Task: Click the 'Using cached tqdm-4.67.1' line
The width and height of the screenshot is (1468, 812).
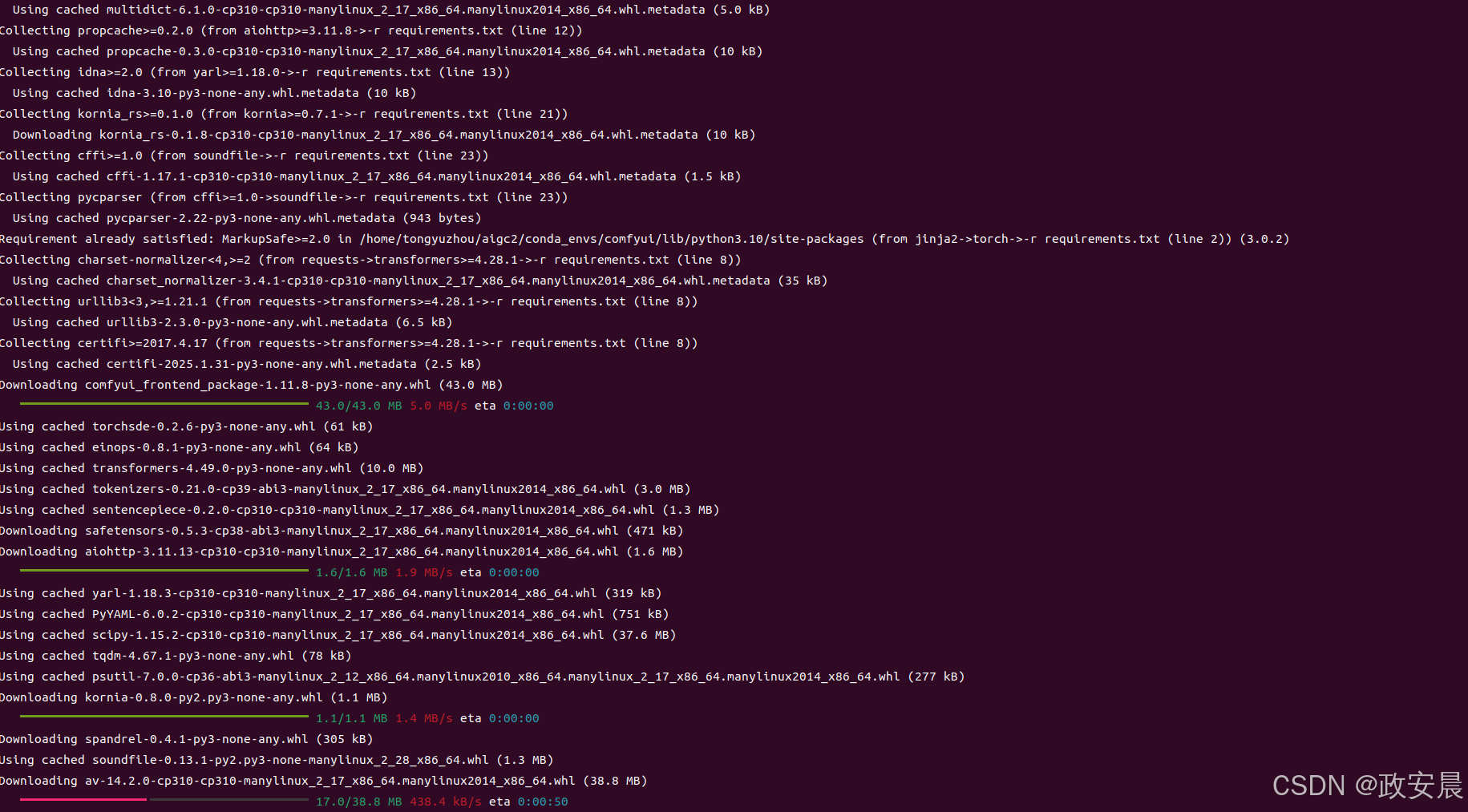Action: coord(176,656)
